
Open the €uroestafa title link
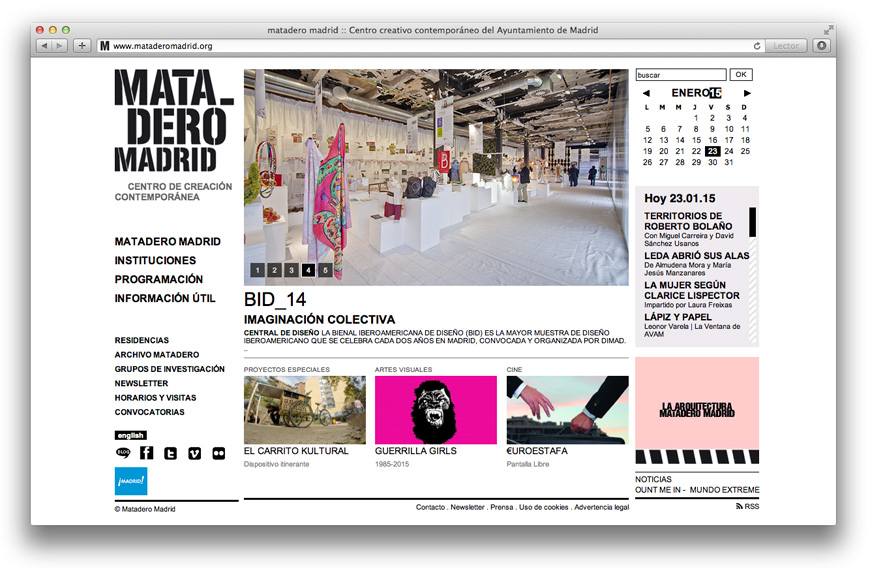[537, 451]
